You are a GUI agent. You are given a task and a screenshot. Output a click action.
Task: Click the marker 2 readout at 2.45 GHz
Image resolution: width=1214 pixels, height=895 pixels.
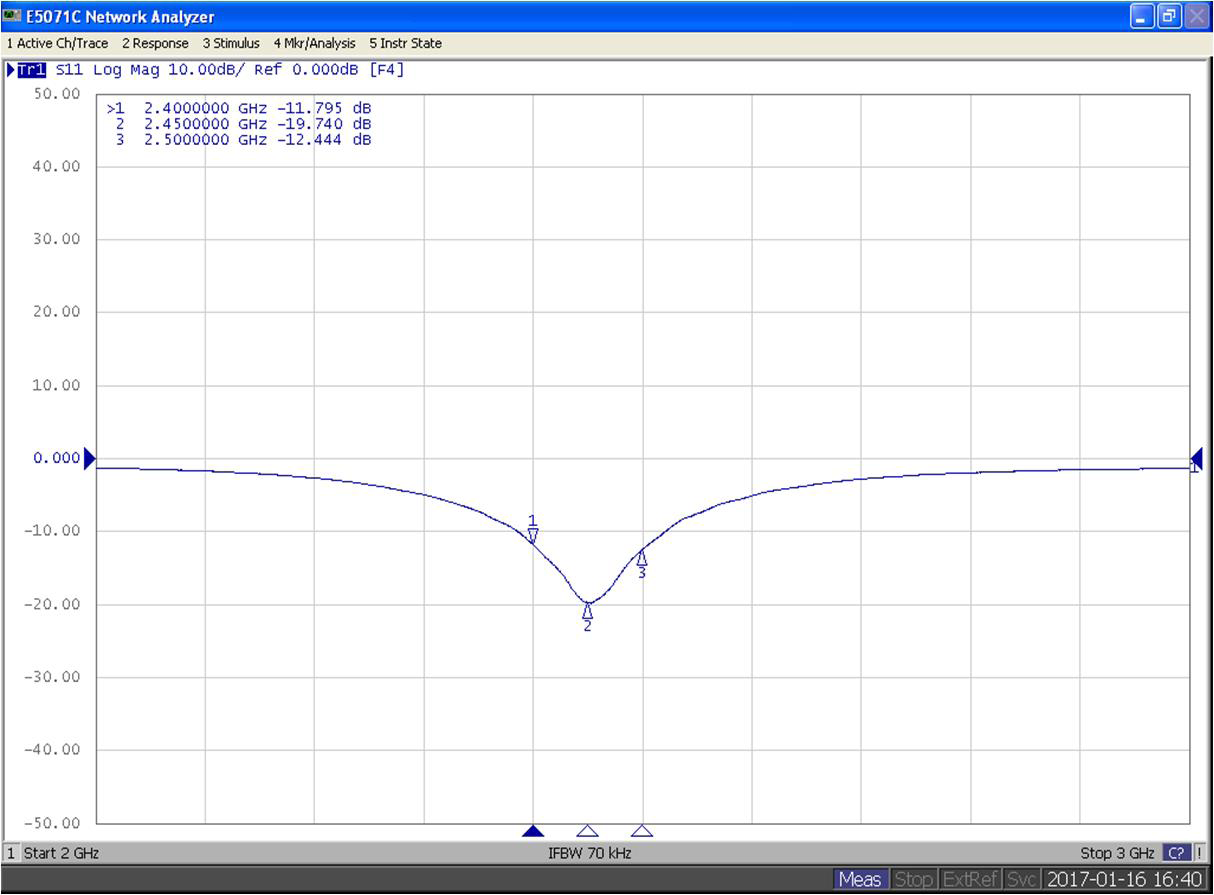tap(244, 124)
